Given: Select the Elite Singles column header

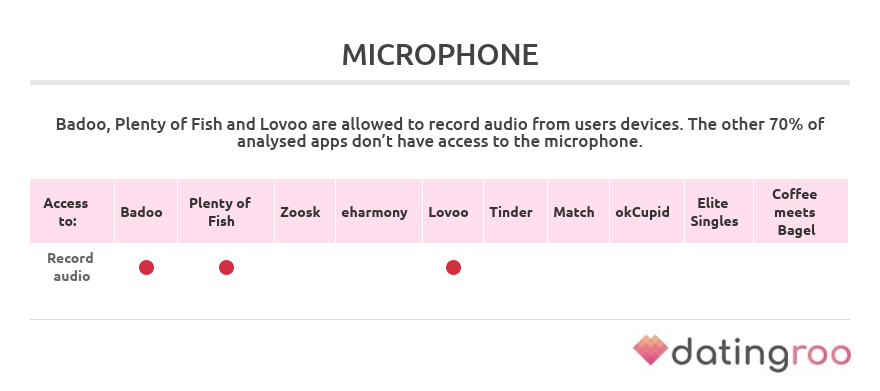Looking at the screenshot, I should coord(719,211).
